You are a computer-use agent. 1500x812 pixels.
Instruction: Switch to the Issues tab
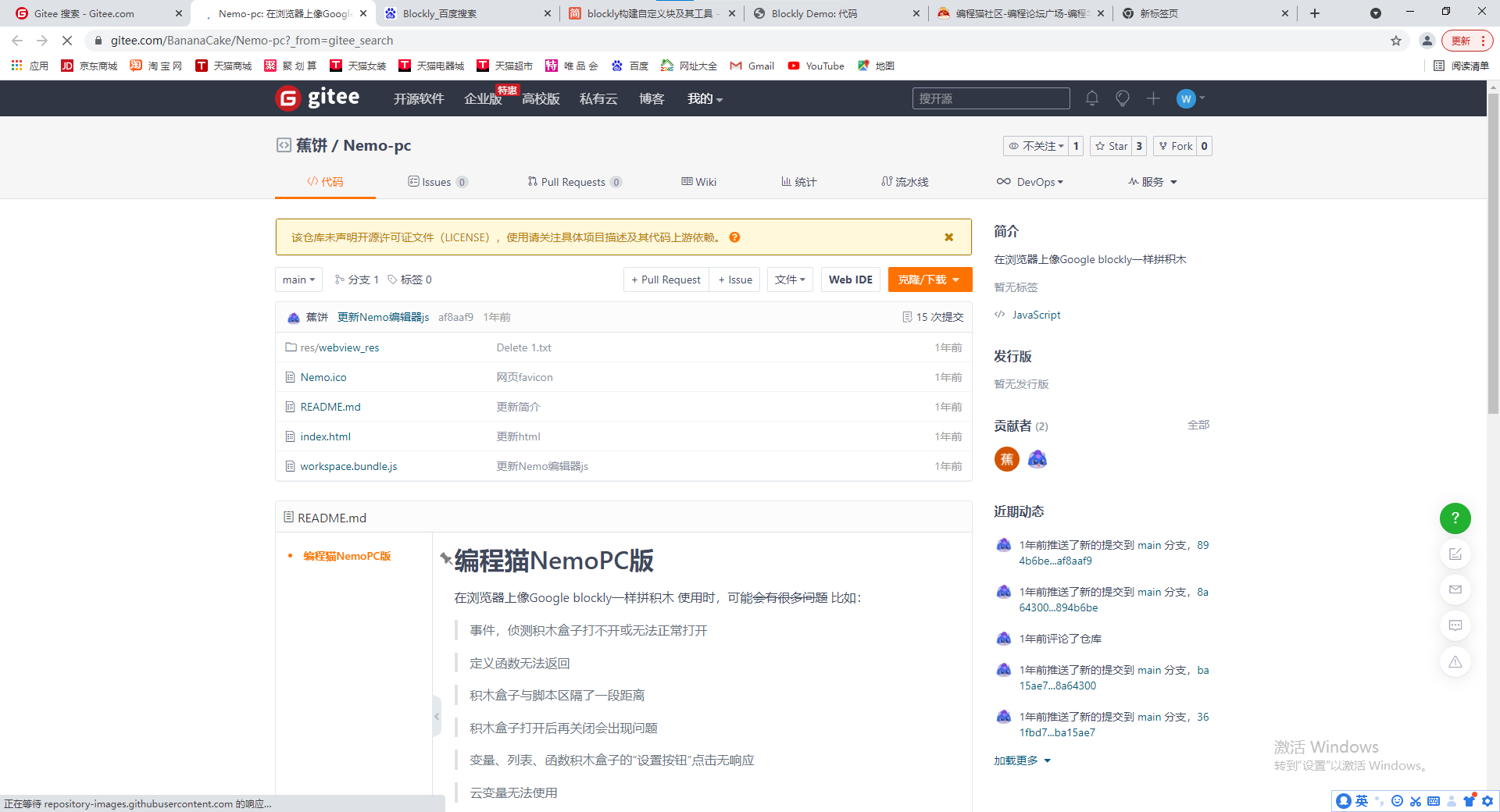(x=437, y=182)
